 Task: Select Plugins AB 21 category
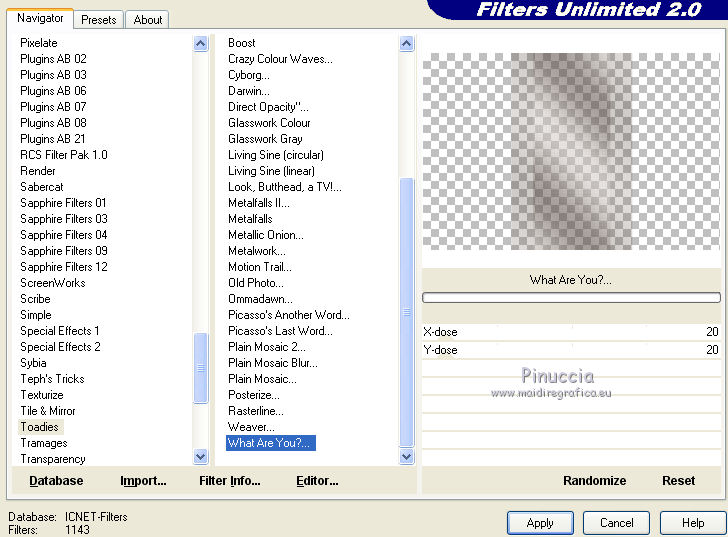point(52,139)
